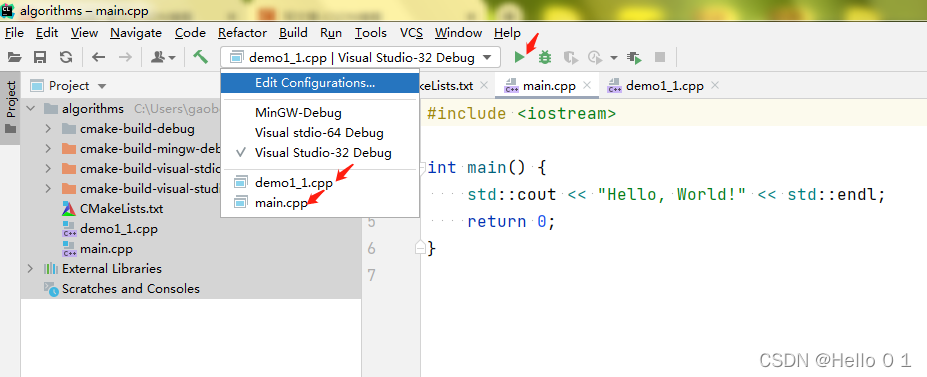
Task: Select demo1_1.cpp target in dropdown list
Action: [x=320, y=183]
